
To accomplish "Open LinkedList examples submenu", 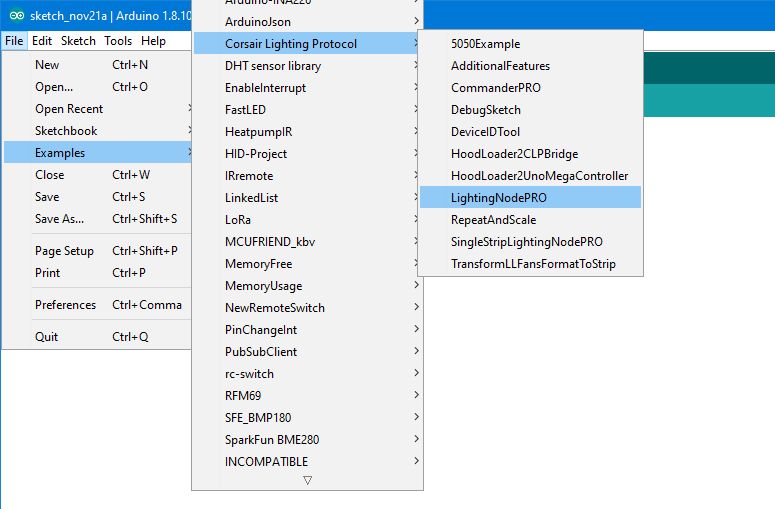I will pyautogui.click(x=307, y=198).
